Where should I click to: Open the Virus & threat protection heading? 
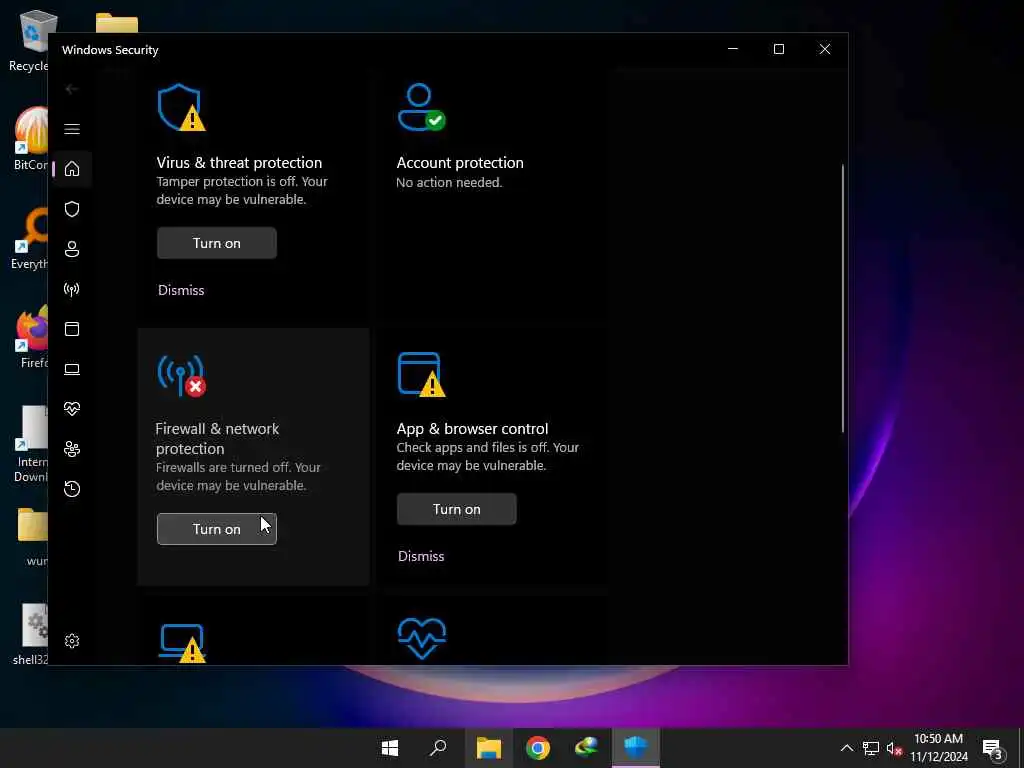tap(239, 163)
